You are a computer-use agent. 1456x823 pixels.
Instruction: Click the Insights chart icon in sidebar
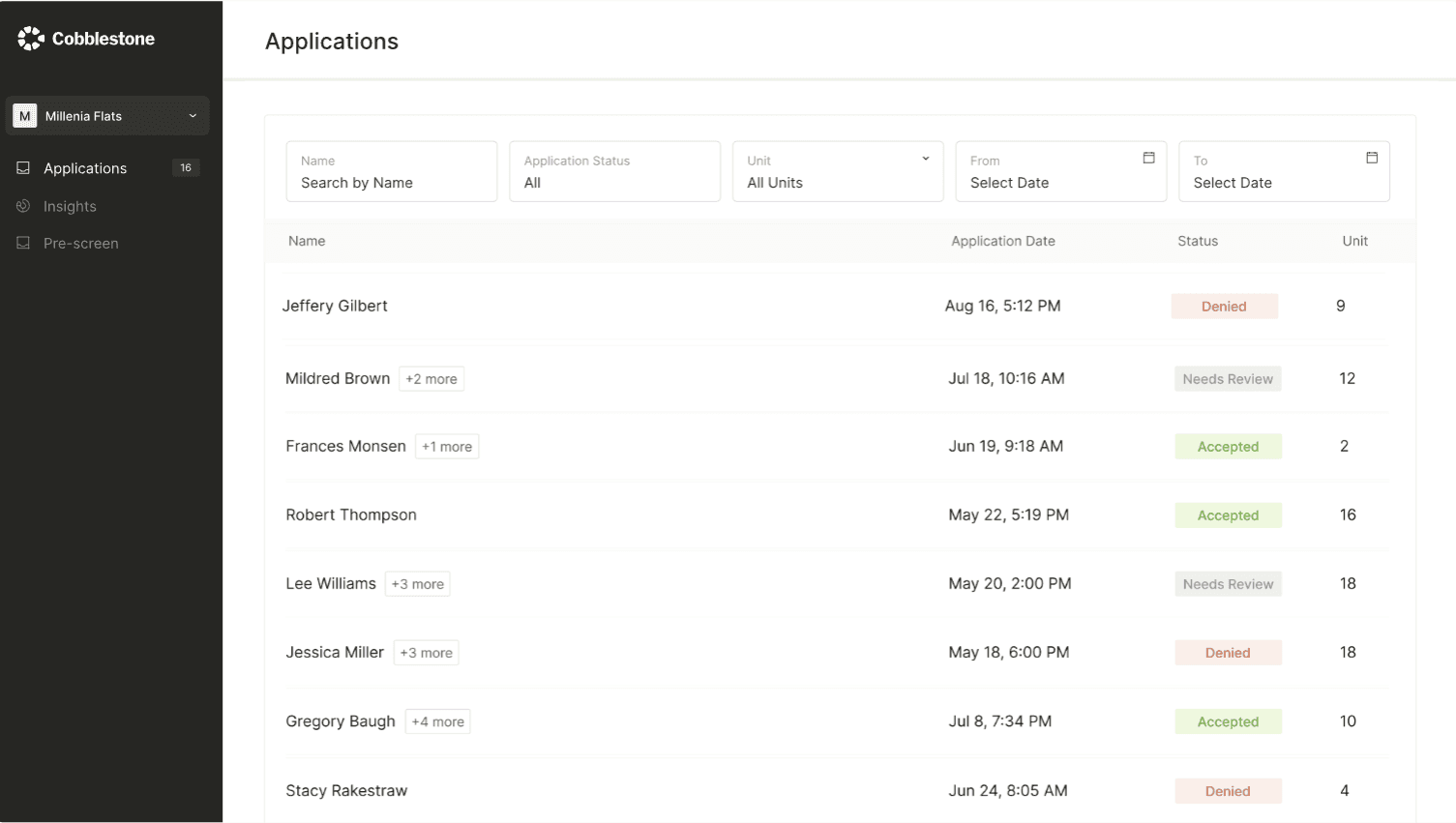click(x=23, y=206)
